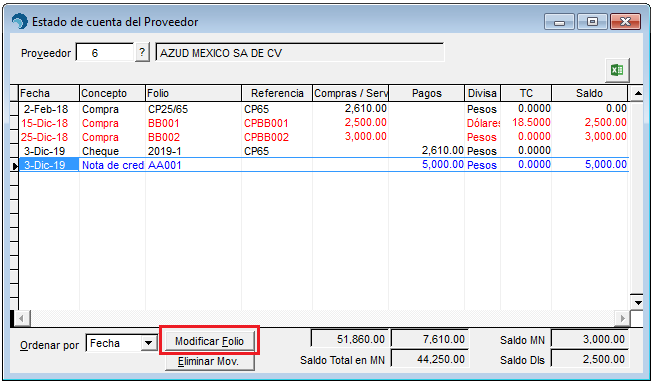
Task: Click the TC column header
Action: point(526,93)
